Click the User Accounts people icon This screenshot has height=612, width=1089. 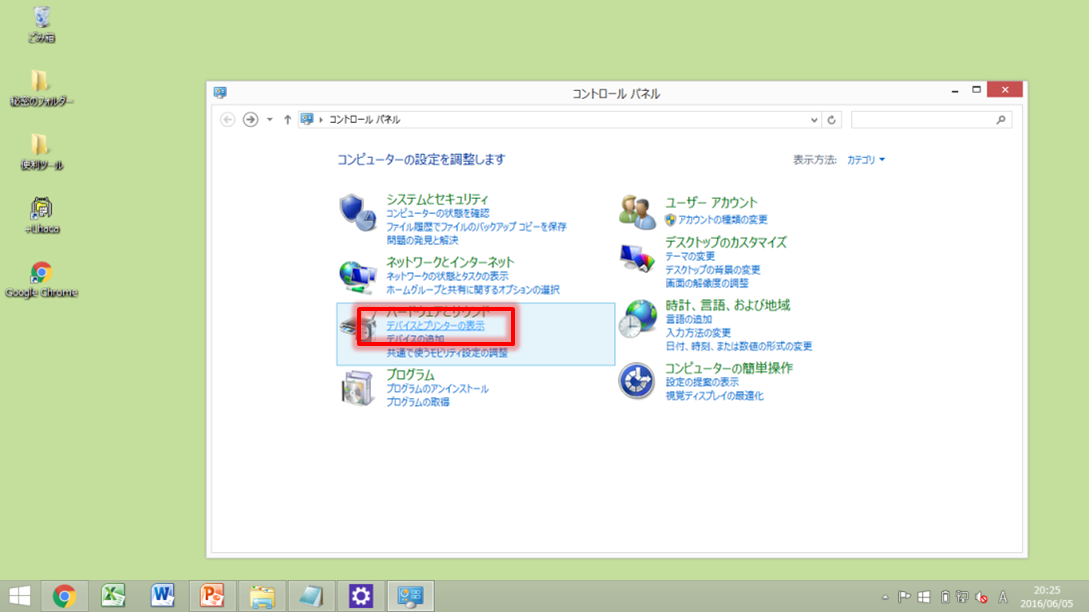point(637,210)
